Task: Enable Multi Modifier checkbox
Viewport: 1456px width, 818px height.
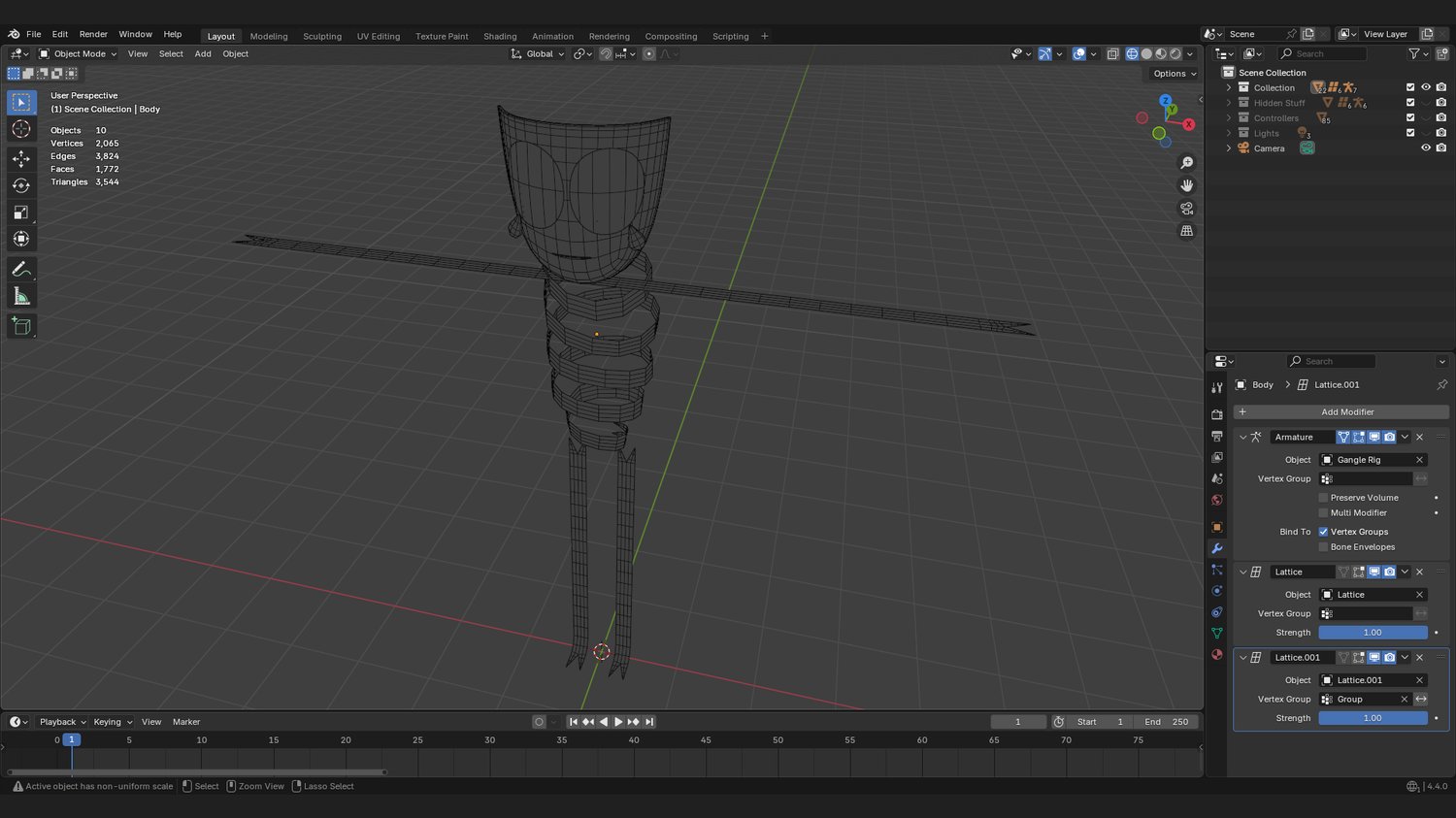Action: [x=1323, y=513]
